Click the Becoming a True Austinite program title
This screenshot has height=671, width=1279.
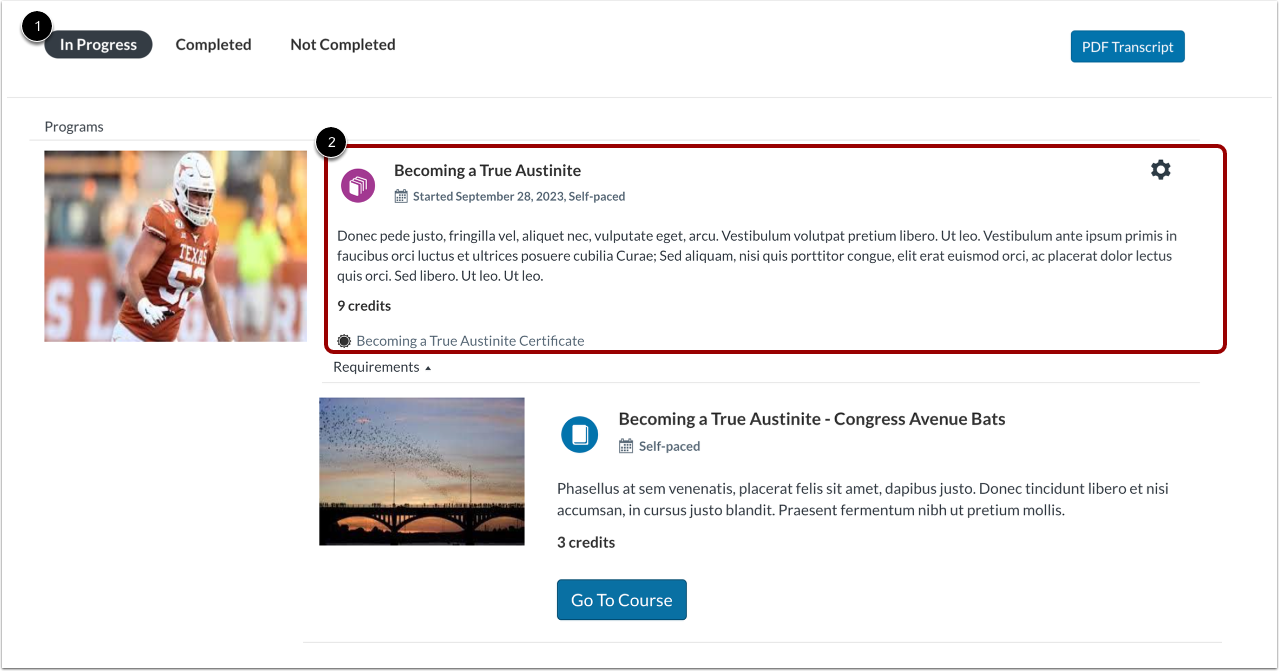[487, 171]
